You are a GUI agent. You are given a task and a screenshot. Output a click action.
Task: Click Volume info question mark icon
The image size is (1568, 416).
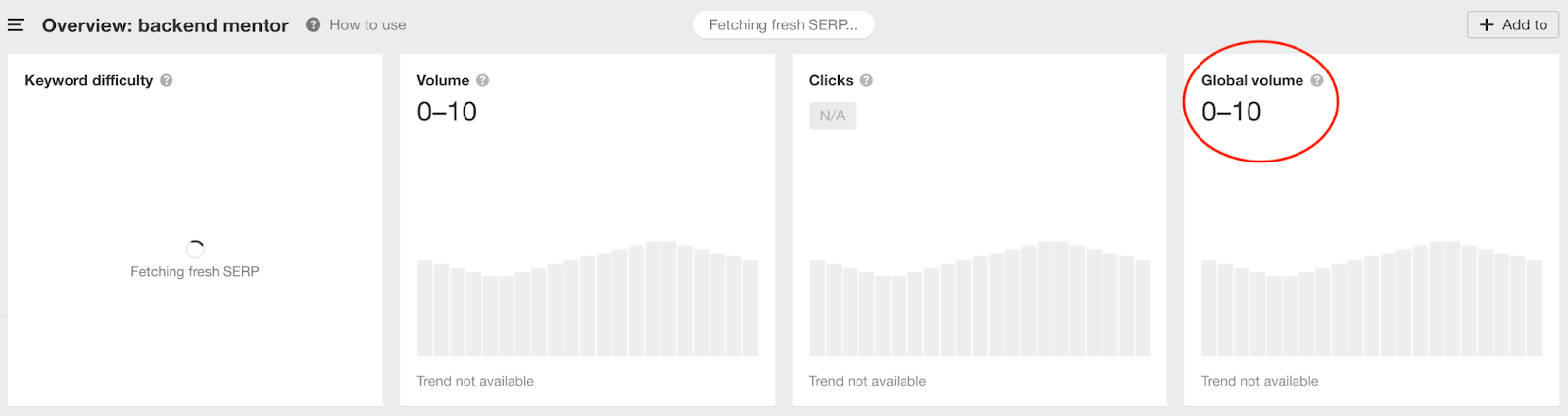(x=482, y=80)
